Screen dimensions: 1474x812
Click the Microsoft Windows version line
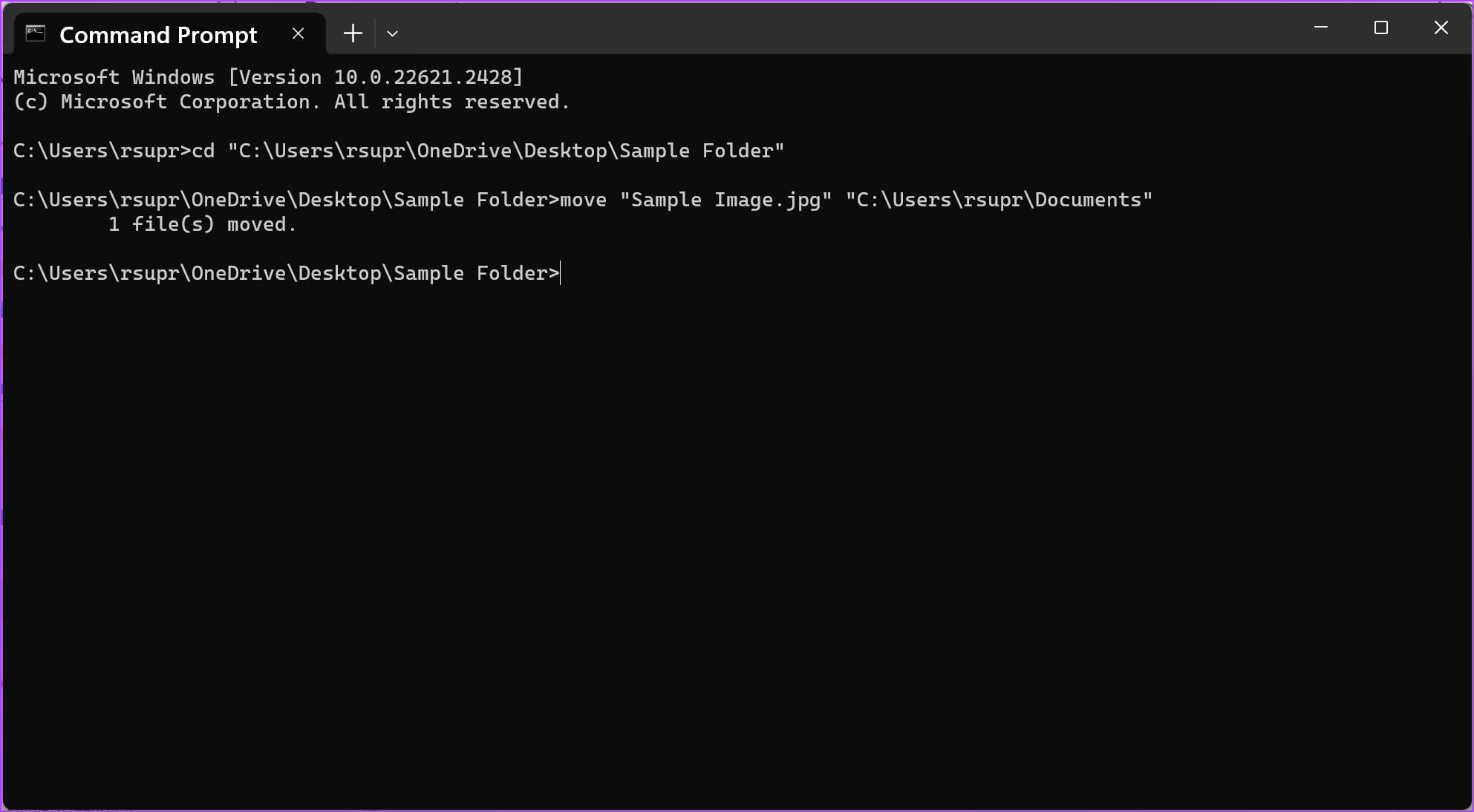(x=267, y=76)
